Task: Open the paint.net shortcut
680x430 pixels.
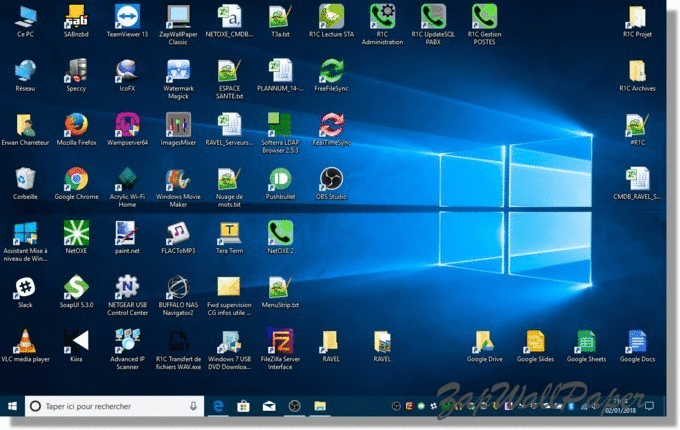Action: [x=127, y=232]
